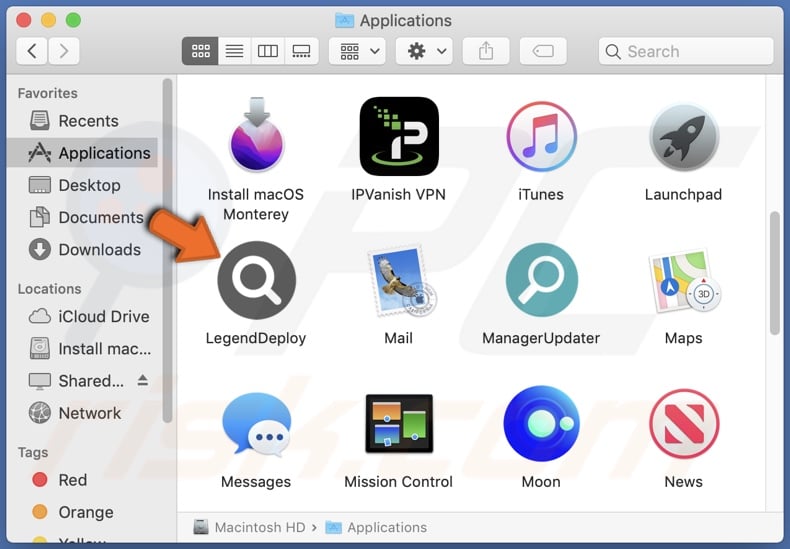Click the sidebar vertical scrollbar
790x549 pixels.
tap(168, 250)
